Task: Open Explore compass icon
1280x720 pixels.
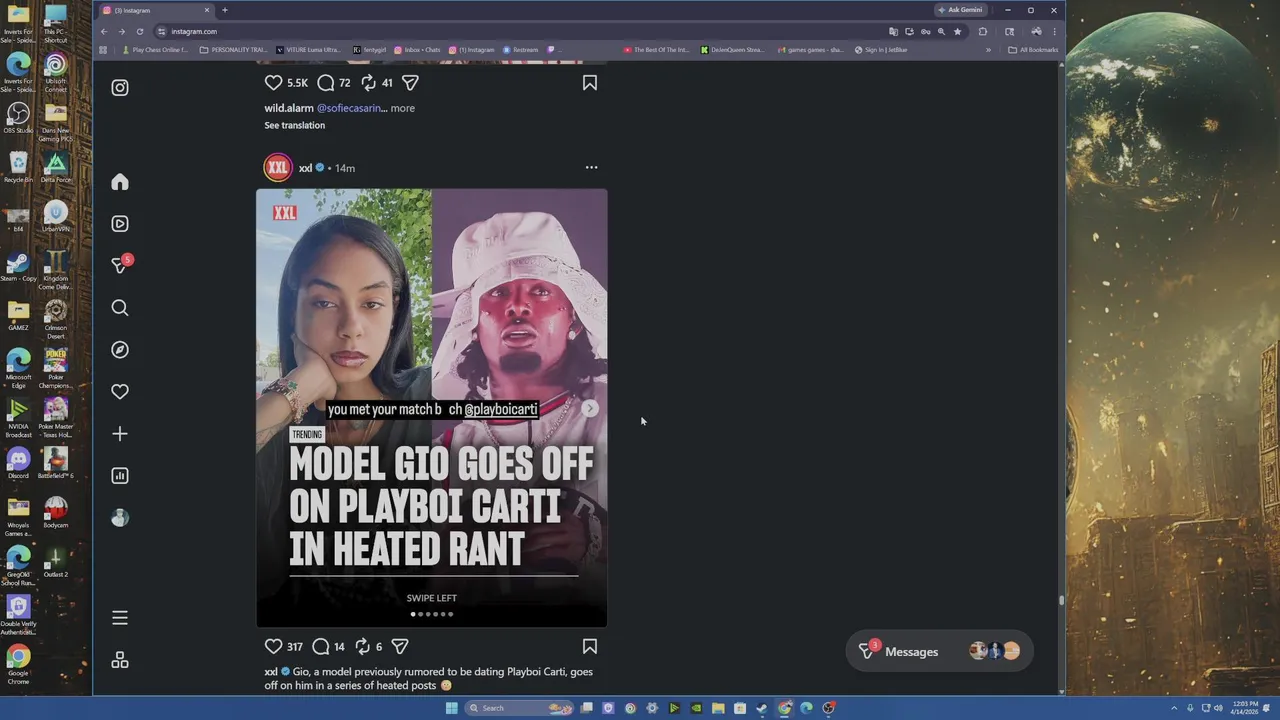Action: pyautogui.click(x=120, y=350)
